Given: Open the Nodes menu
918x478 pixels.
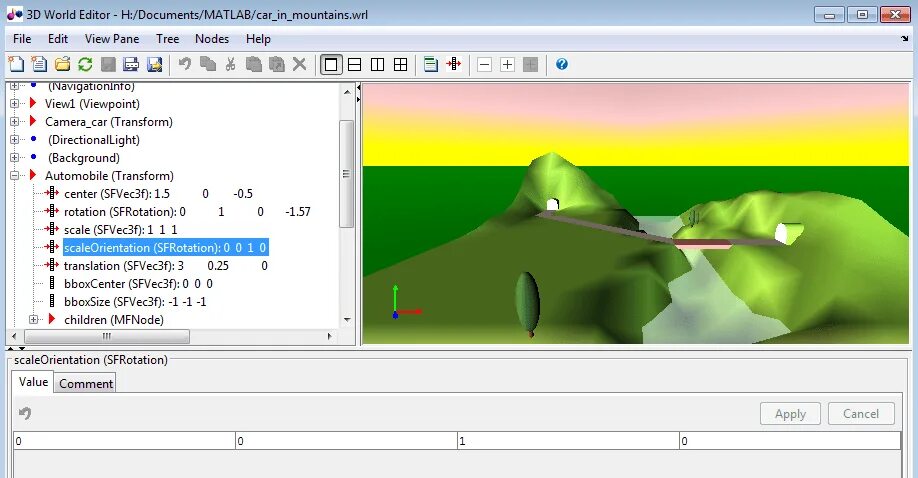Looking at the screenshot, I should tap(212, 39).
